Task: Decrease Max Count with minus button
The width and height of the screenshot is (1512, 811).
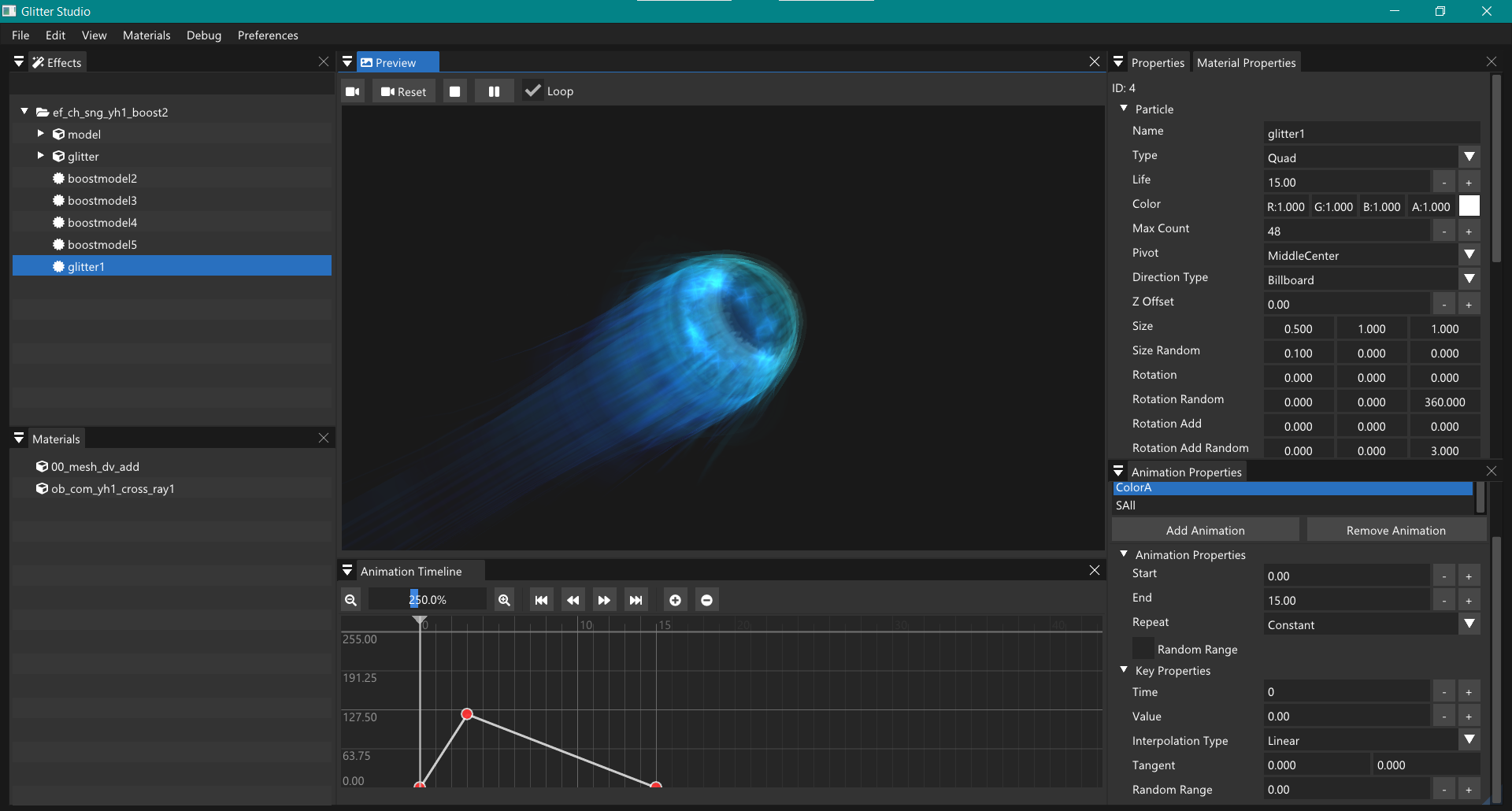Action: (x=1443, y=231)
